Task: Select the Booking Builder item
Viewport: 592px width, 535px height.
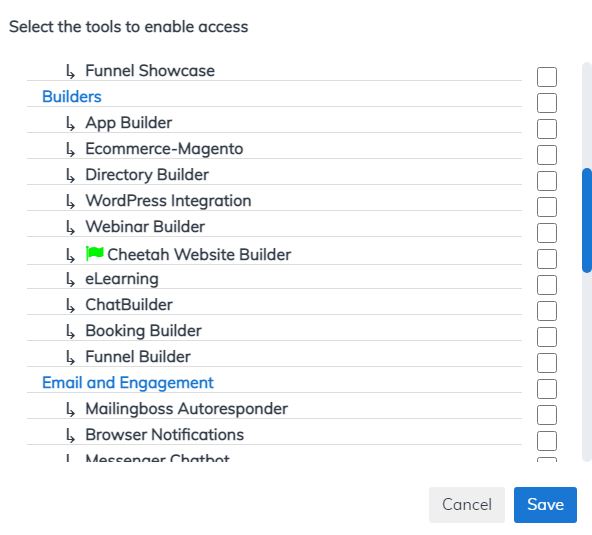Action: click(143, 331)
